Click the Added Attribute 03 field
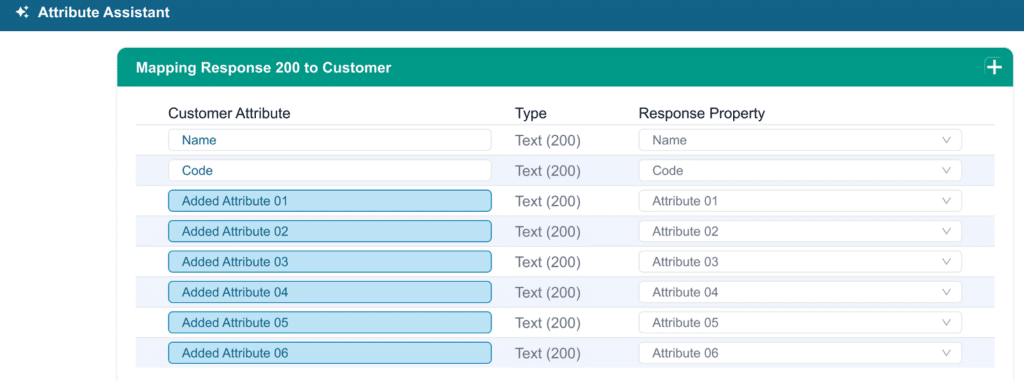The image size is (1024, 381). (330, 262)
